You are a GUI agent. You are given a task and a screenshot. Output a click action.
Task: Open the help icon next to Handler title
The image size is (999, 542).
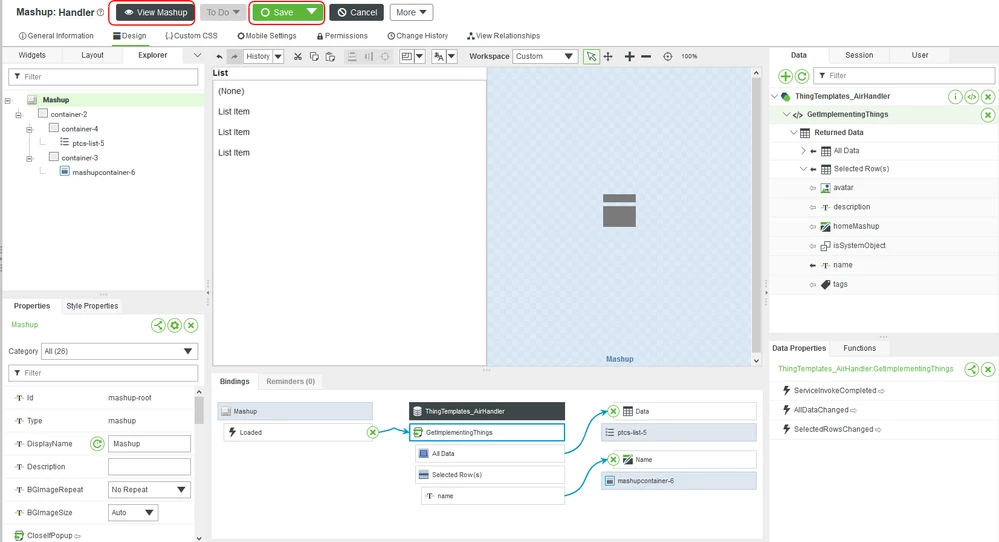click(x=100, y=12)
